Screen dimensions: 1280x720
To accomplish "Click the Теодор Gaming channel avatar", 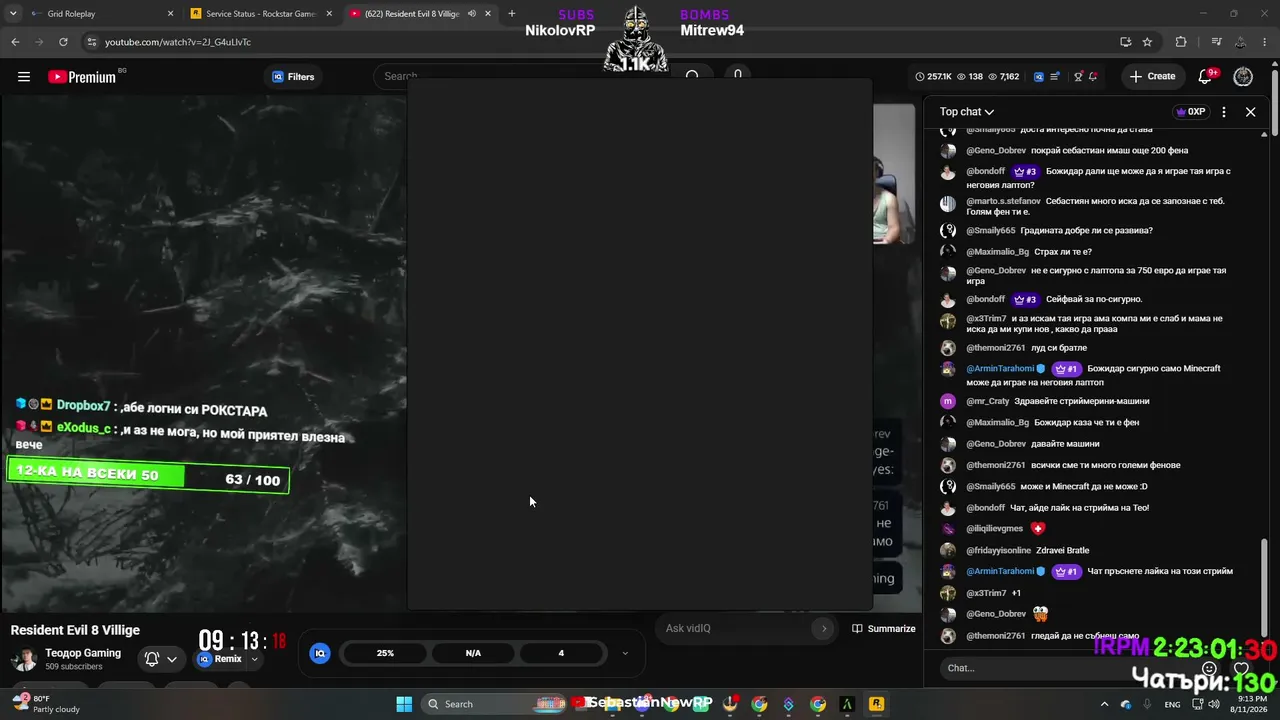I will [x=24, y=659].
